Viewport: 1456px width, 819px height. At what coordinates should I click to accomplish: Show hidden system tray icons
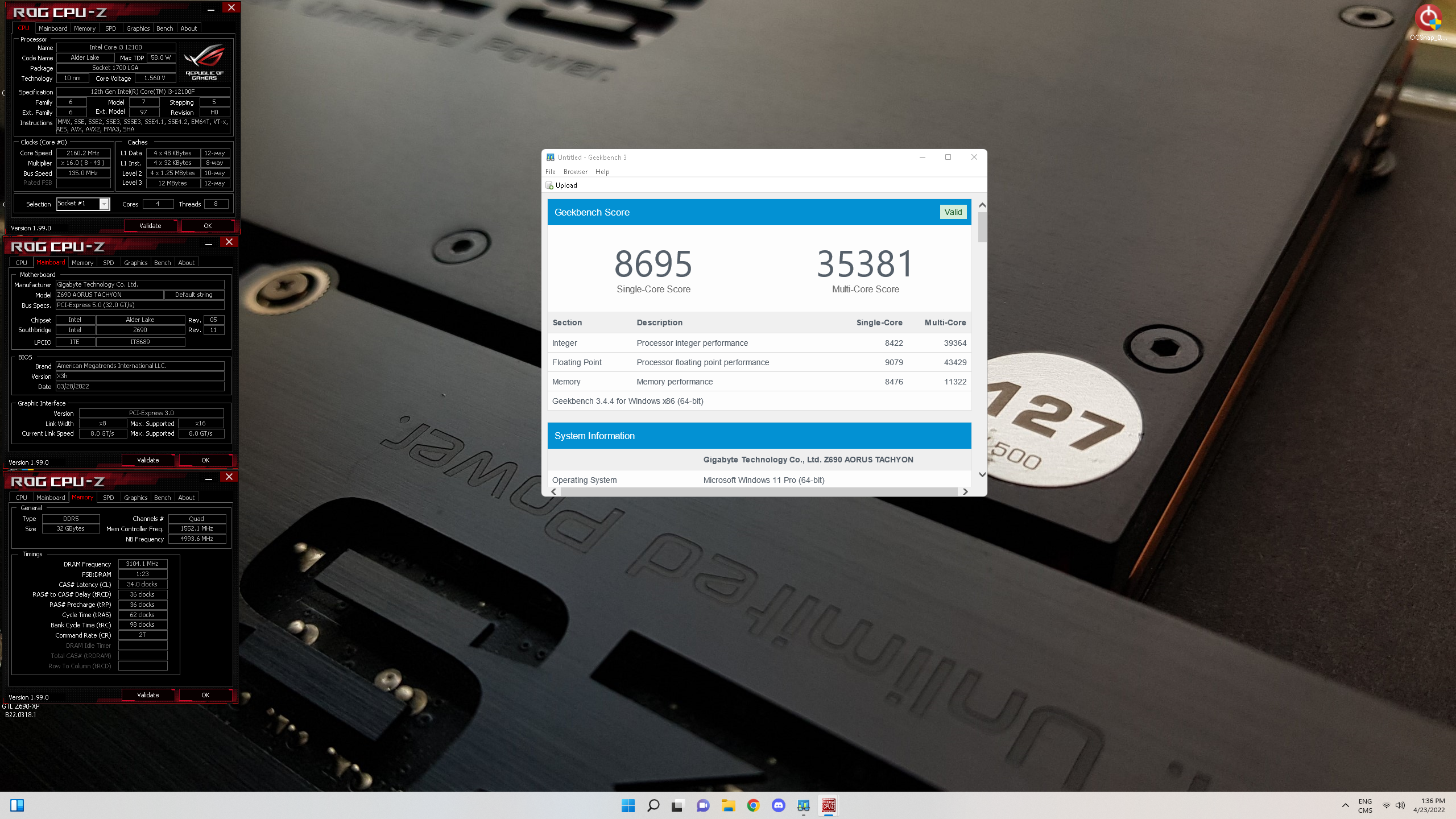[1345, 805]
